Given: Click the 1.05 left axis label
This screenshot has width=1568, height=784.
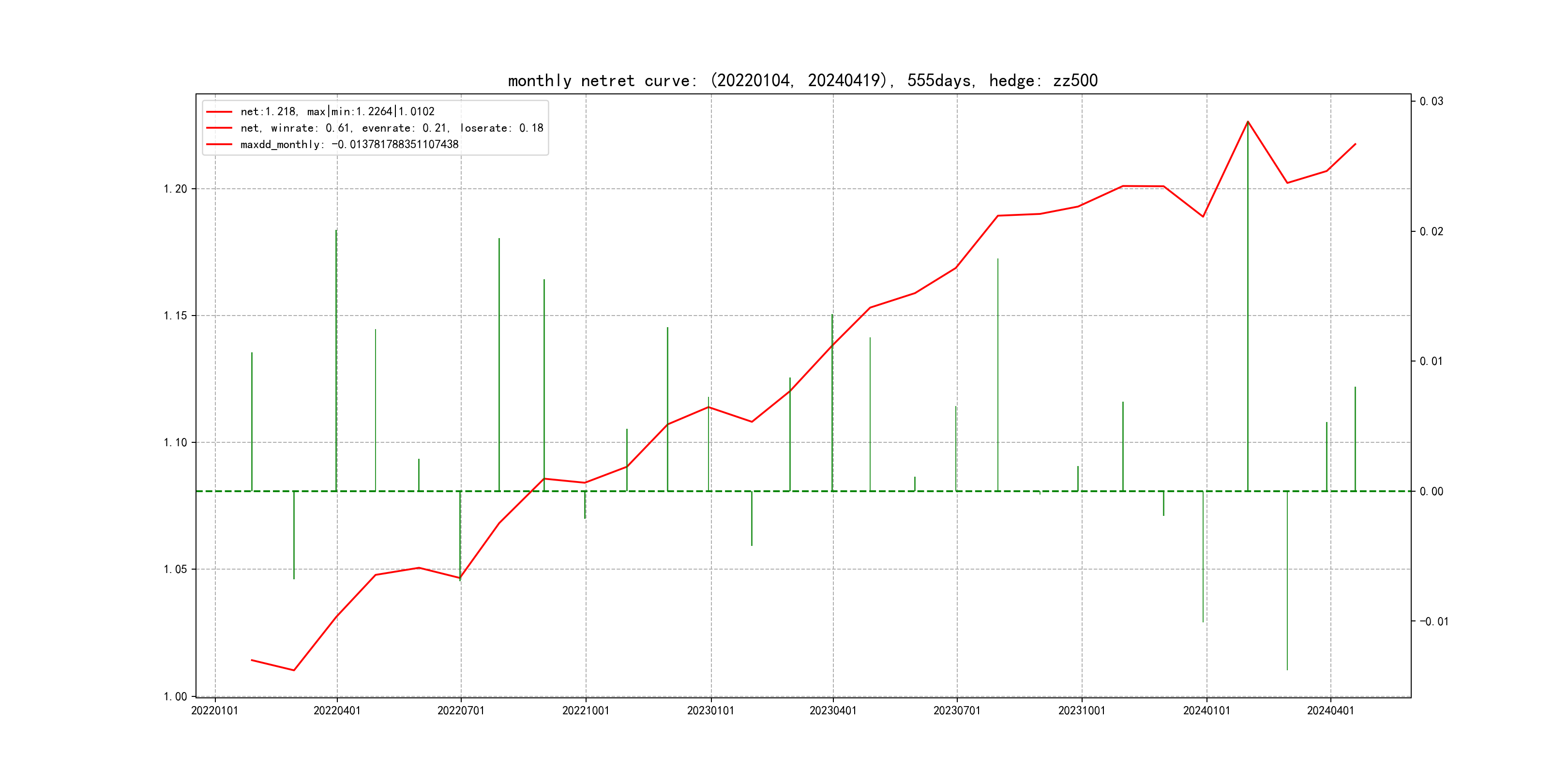Looking at the screenshot, I should coord(175,569).
